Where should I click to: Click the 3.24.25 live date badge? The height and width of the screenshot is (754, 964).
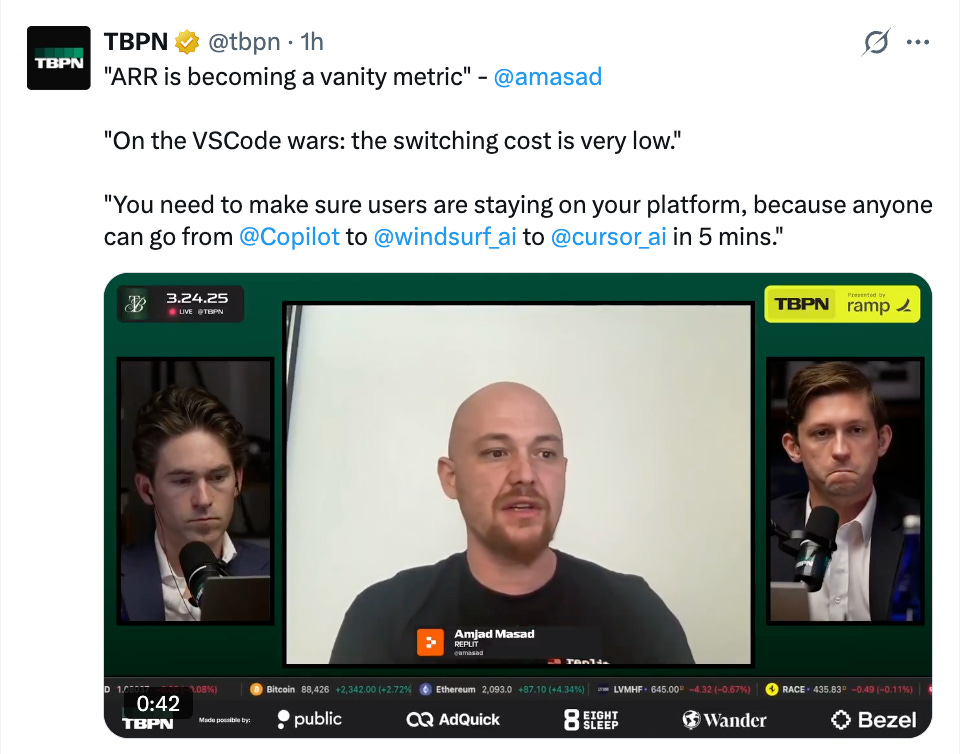click(x=180, y=304)
